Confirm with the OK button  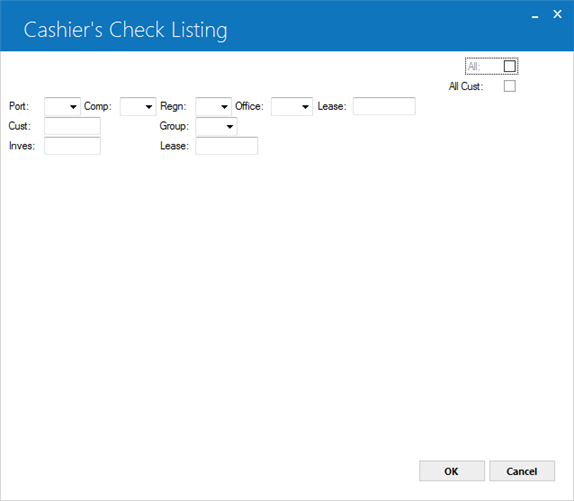coord(452,471)
